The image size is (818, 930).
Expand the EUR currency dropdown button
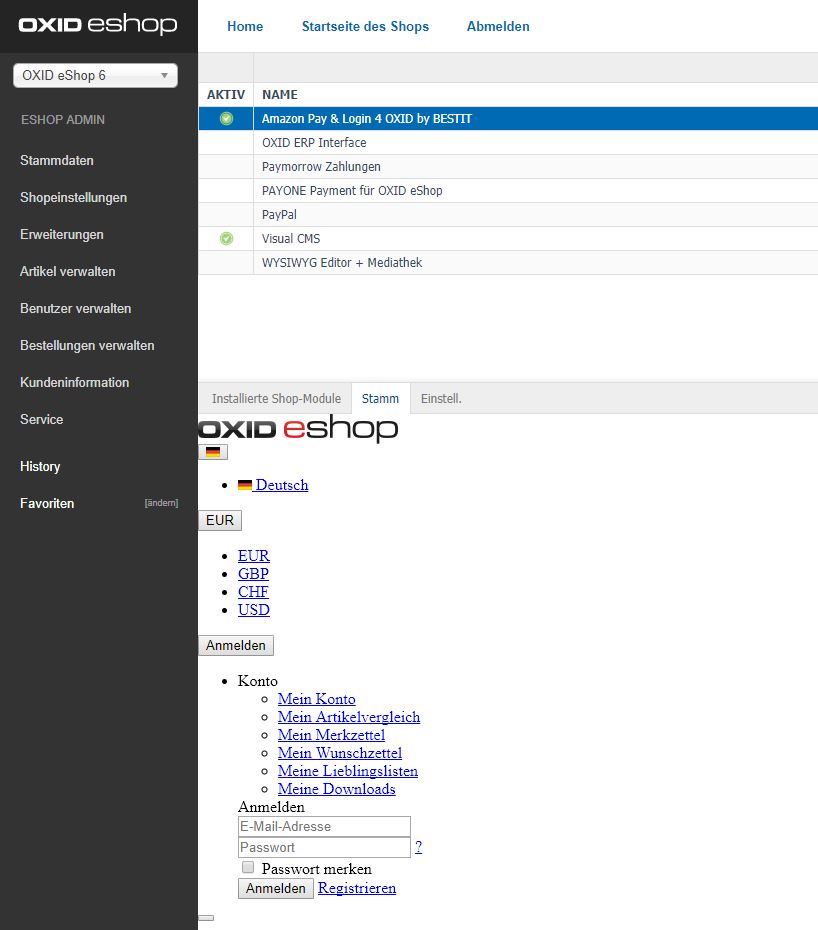[220, 520]
